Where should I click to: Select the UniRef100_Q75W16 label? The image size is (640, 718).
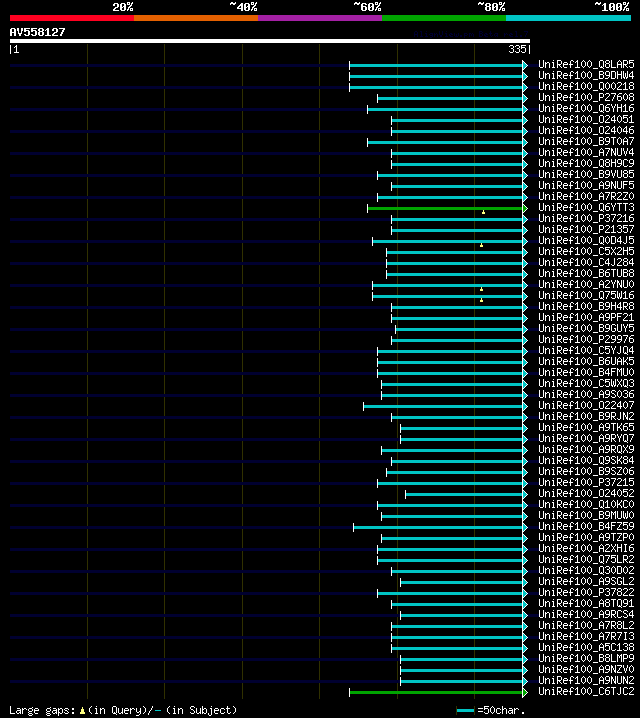click(586, 295)
